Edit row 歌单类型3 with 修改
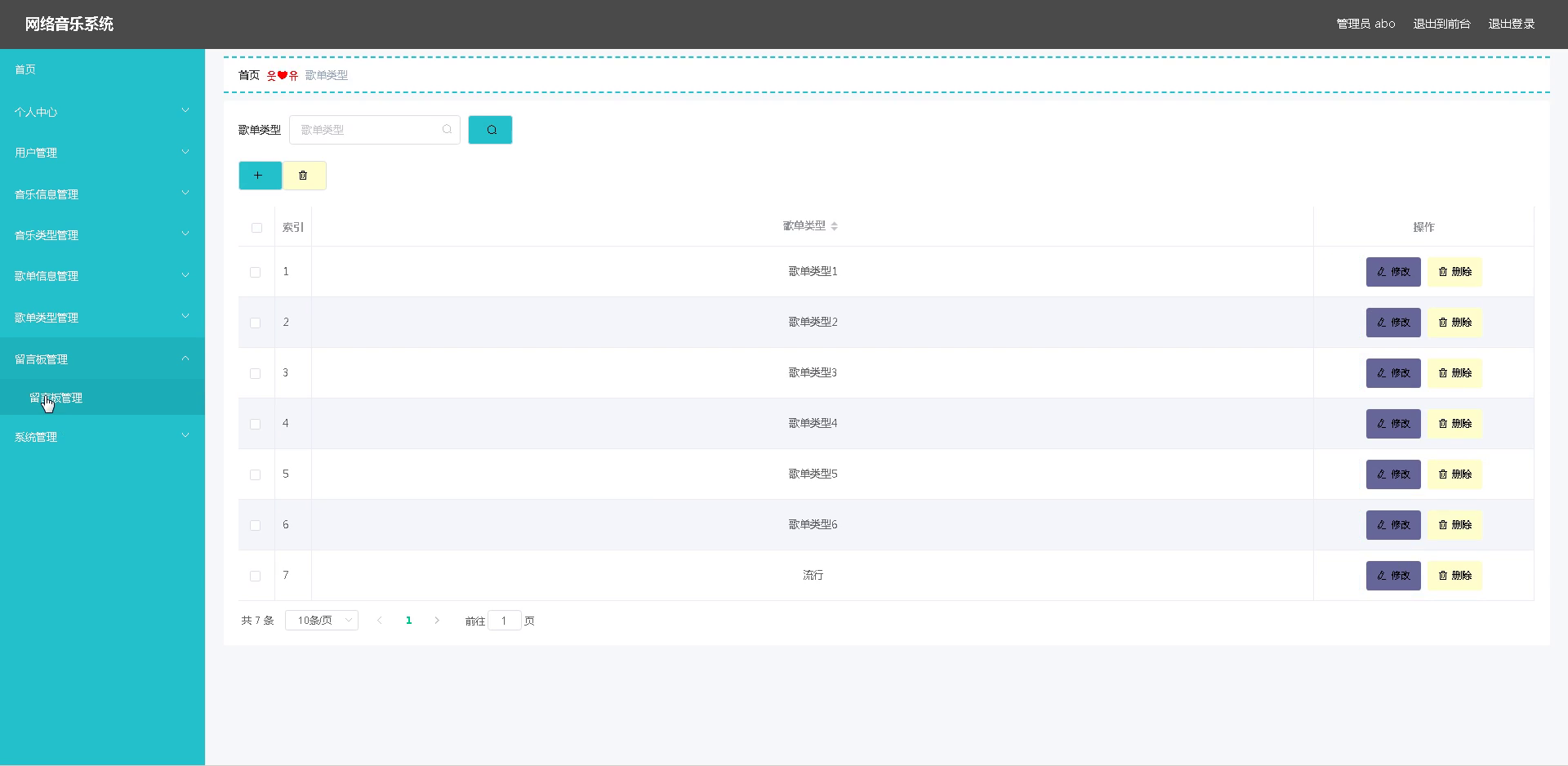Screen dimensions: 1568x766 point(1393,373)
